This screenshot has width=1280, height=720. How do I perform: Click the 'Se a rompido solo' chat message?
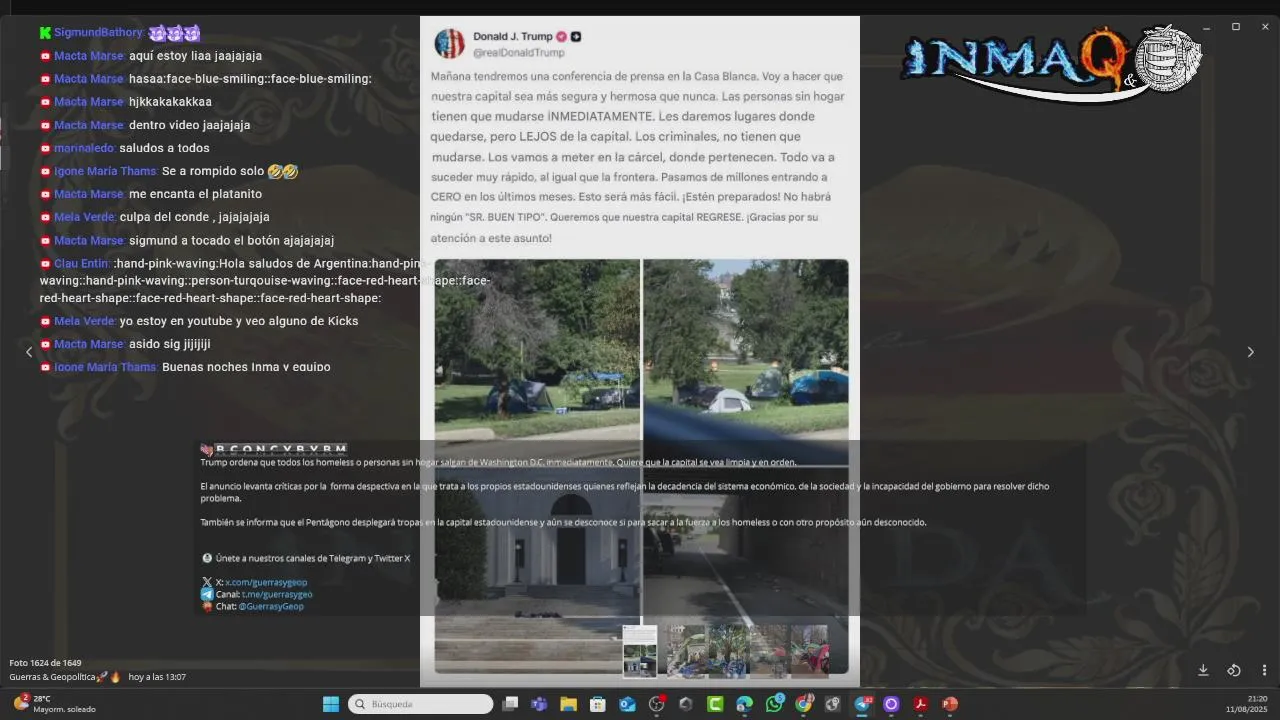[229, 171]
